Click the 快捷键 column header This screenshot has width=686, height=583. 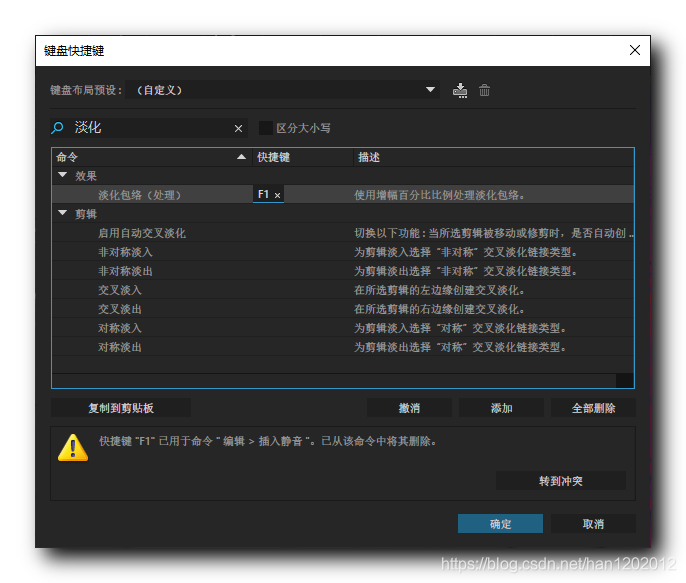tap(303, 157)
